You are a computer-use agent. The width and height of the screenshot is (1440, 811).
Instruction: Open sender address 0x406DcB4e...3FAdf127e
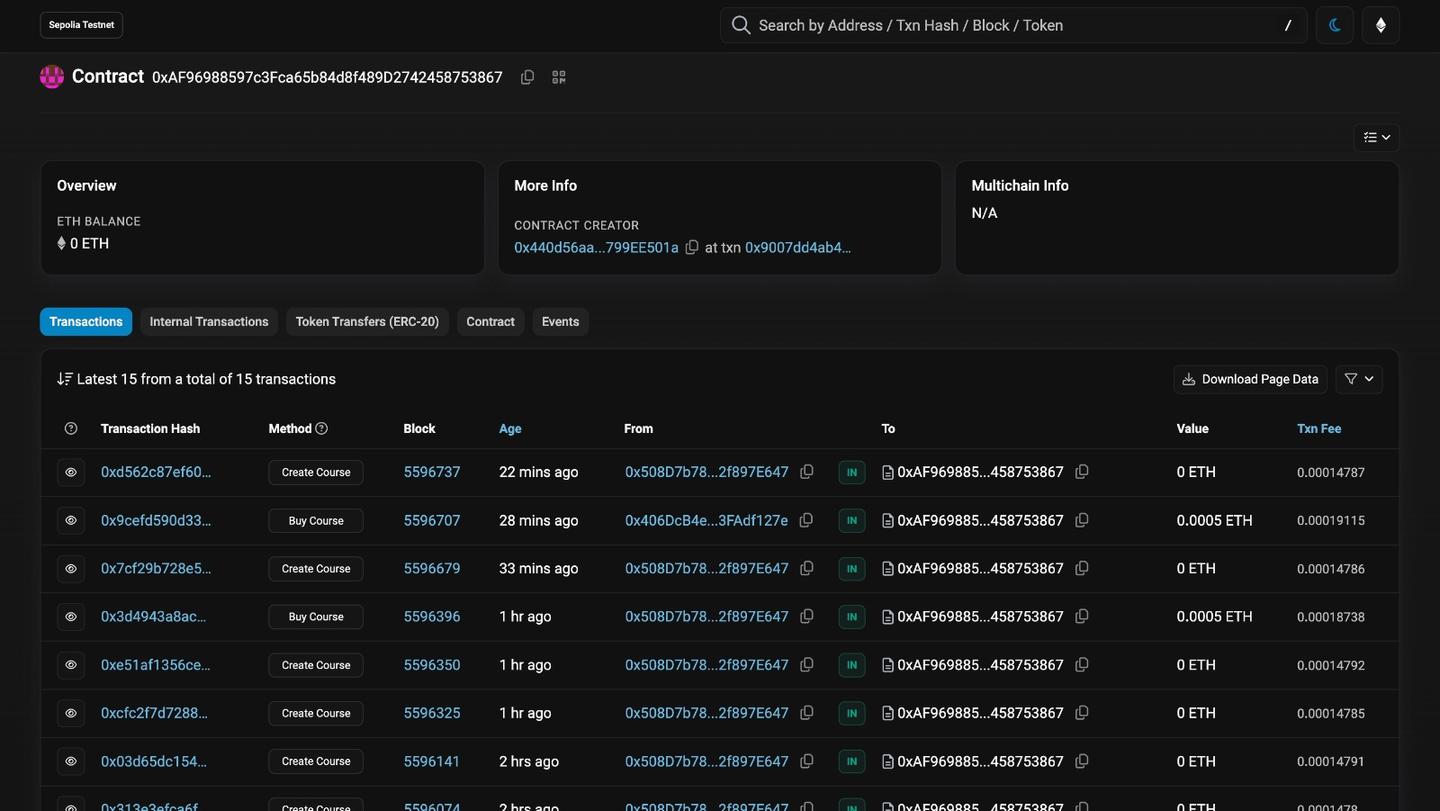coord(706,520)
